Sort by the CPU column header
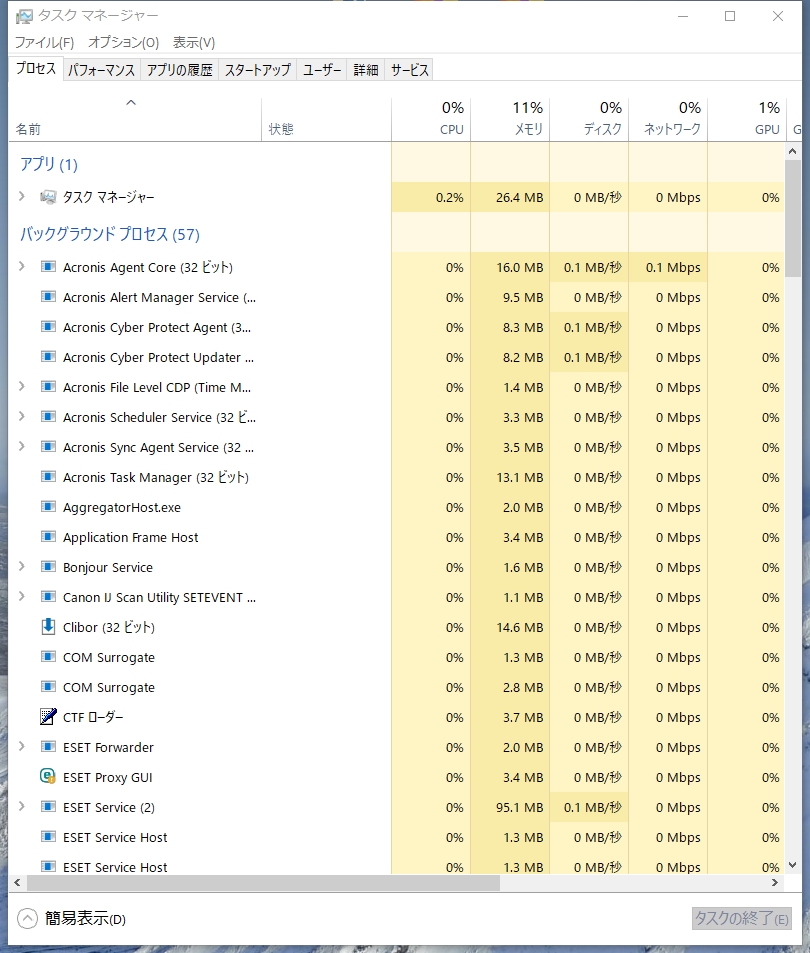Screen dimensions: 810x953 click(x=431, y=120)
